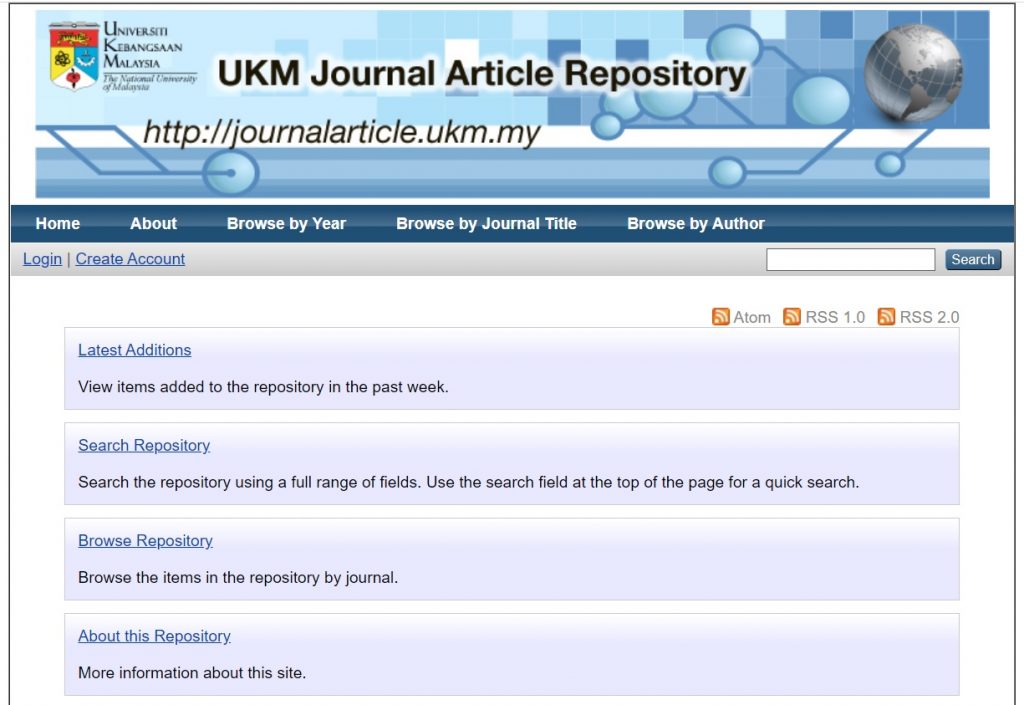Click the journalarticle.ukm.my URL in the banner

[x=341, y=132]
